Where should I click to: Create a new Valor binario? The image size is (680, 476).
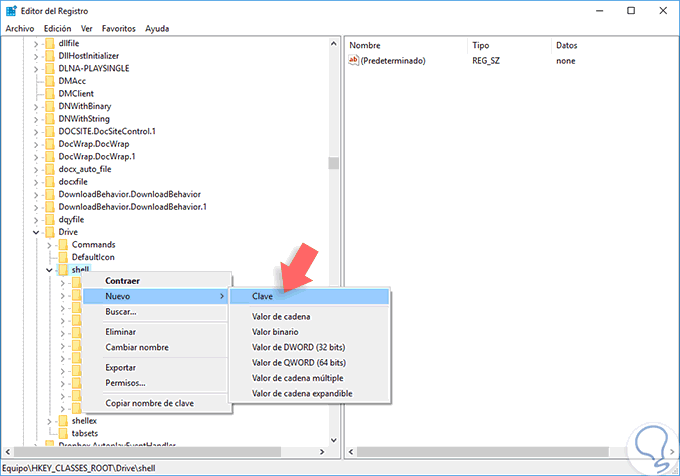310,332
